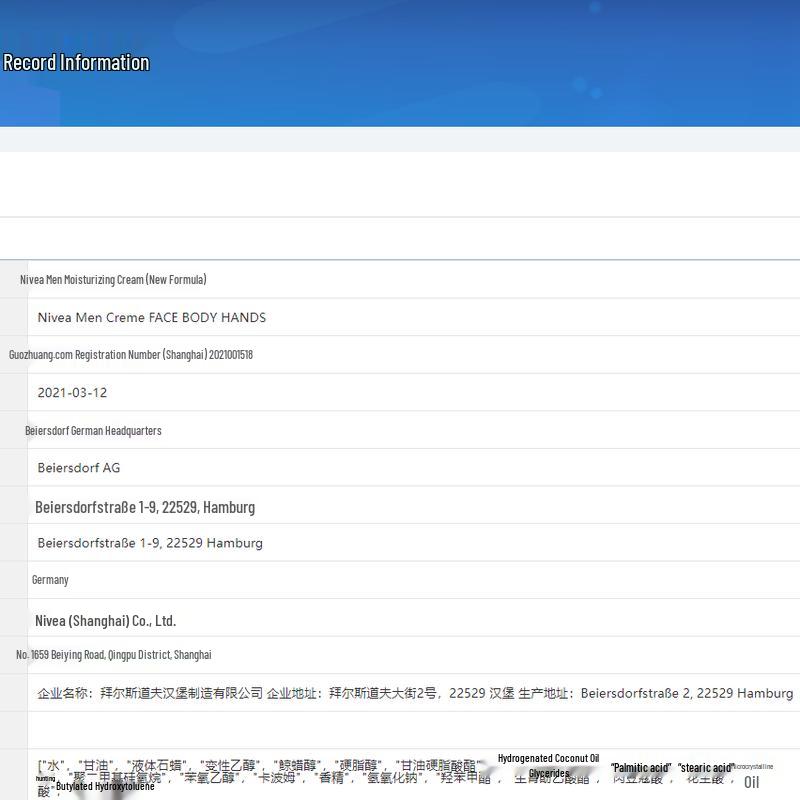Click the Germany country label

coord(50,580)
